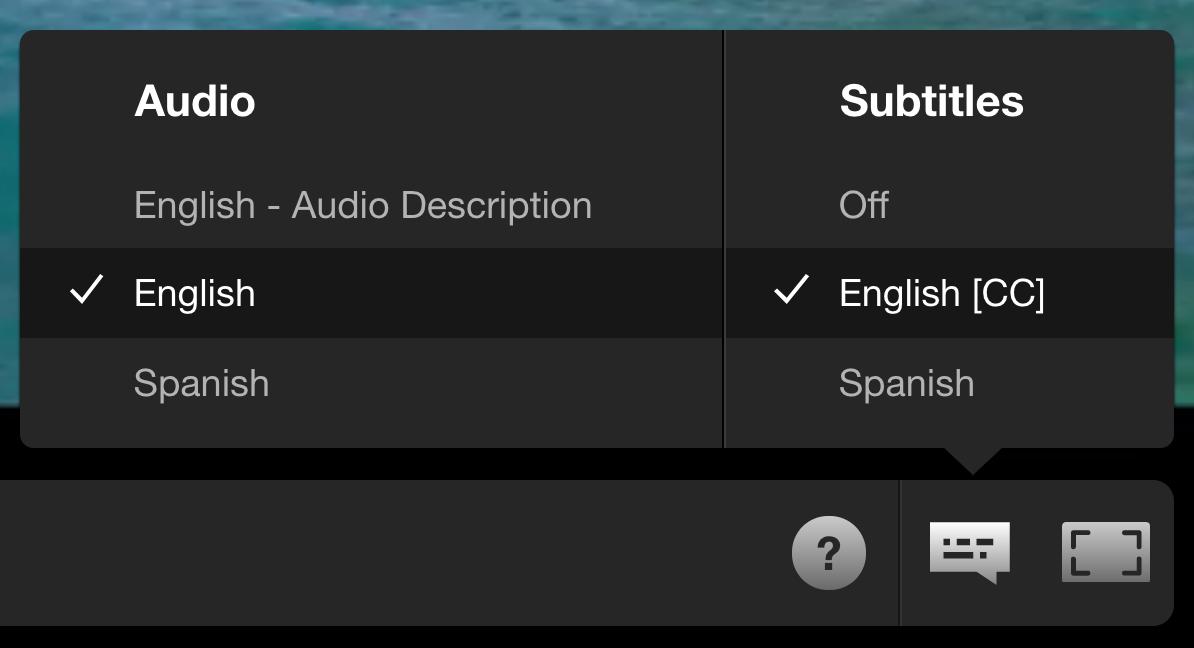Click the checkmark beside English [CC]
This screenshot has height=648, width=1194.
coord(792,292)
